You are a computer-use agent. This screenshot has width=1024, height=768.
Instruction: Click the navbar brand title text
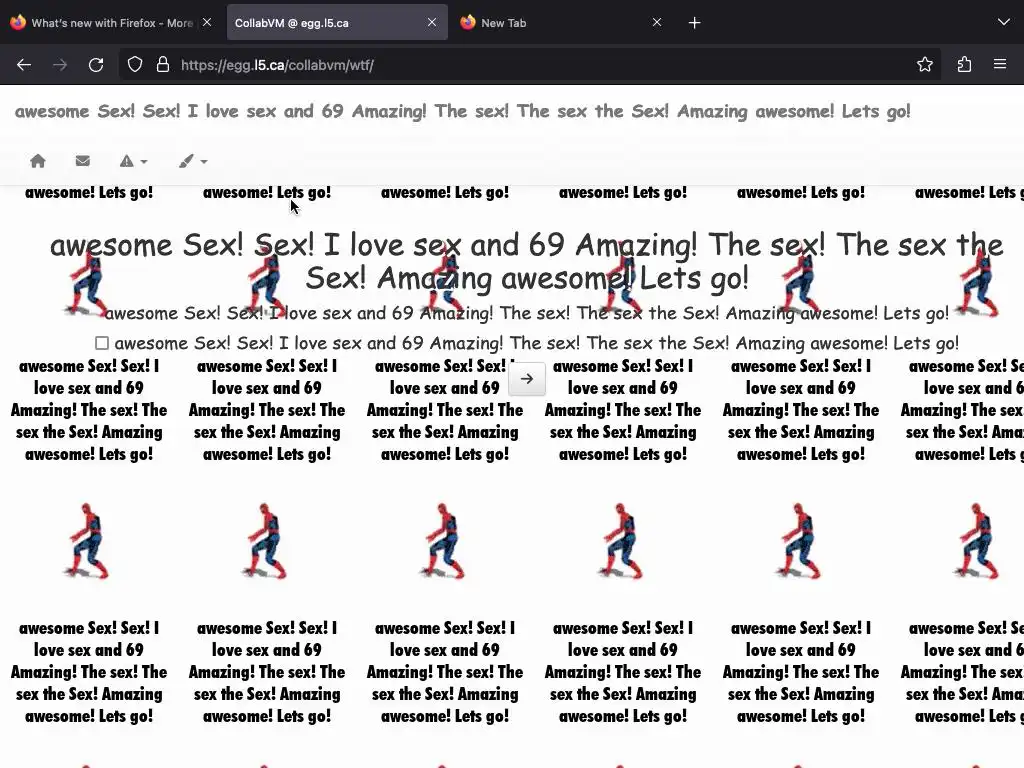[x=462, y=111]
